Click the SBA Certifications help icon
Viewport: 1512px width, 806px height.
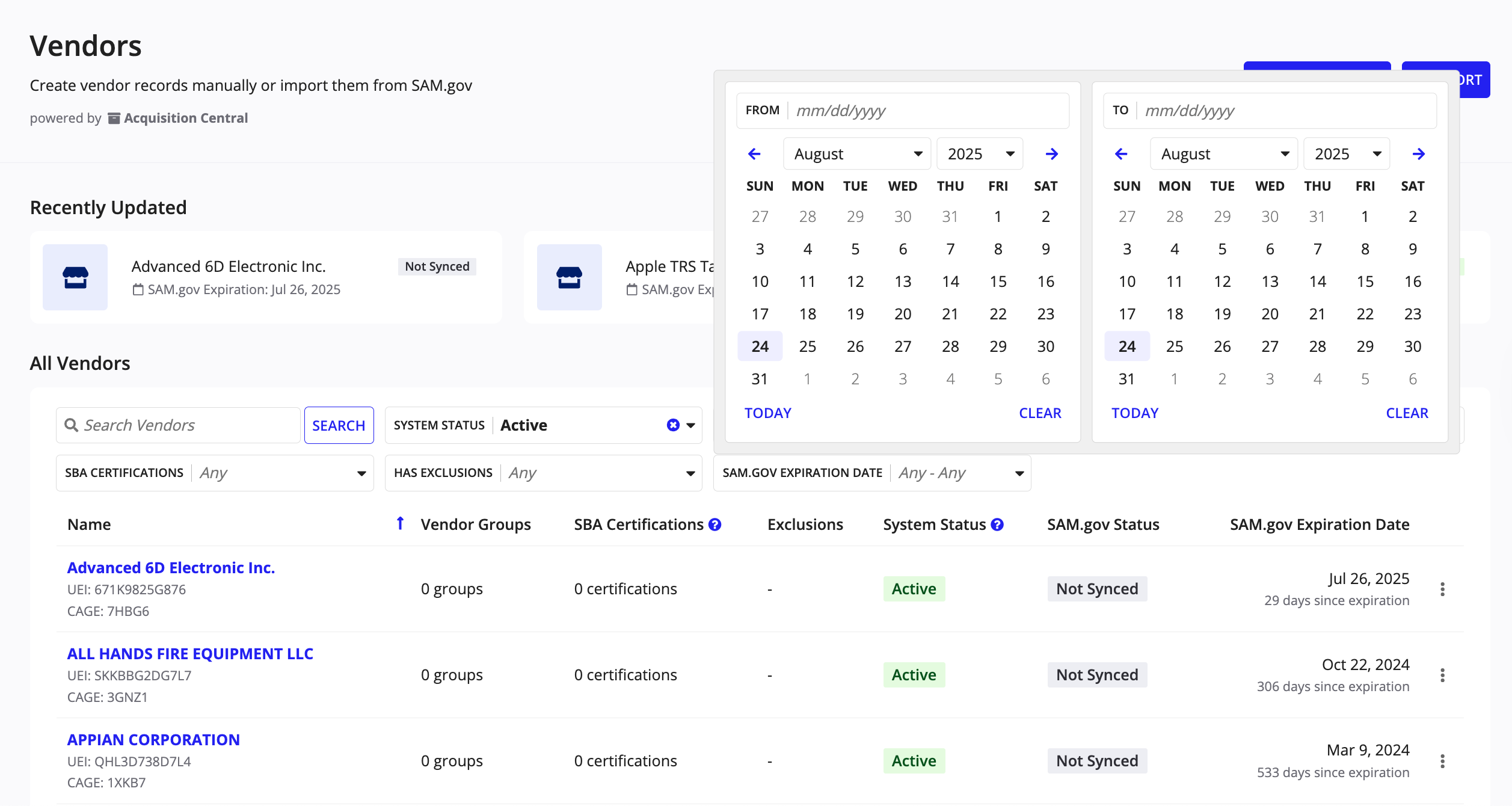tap(715, 525)
